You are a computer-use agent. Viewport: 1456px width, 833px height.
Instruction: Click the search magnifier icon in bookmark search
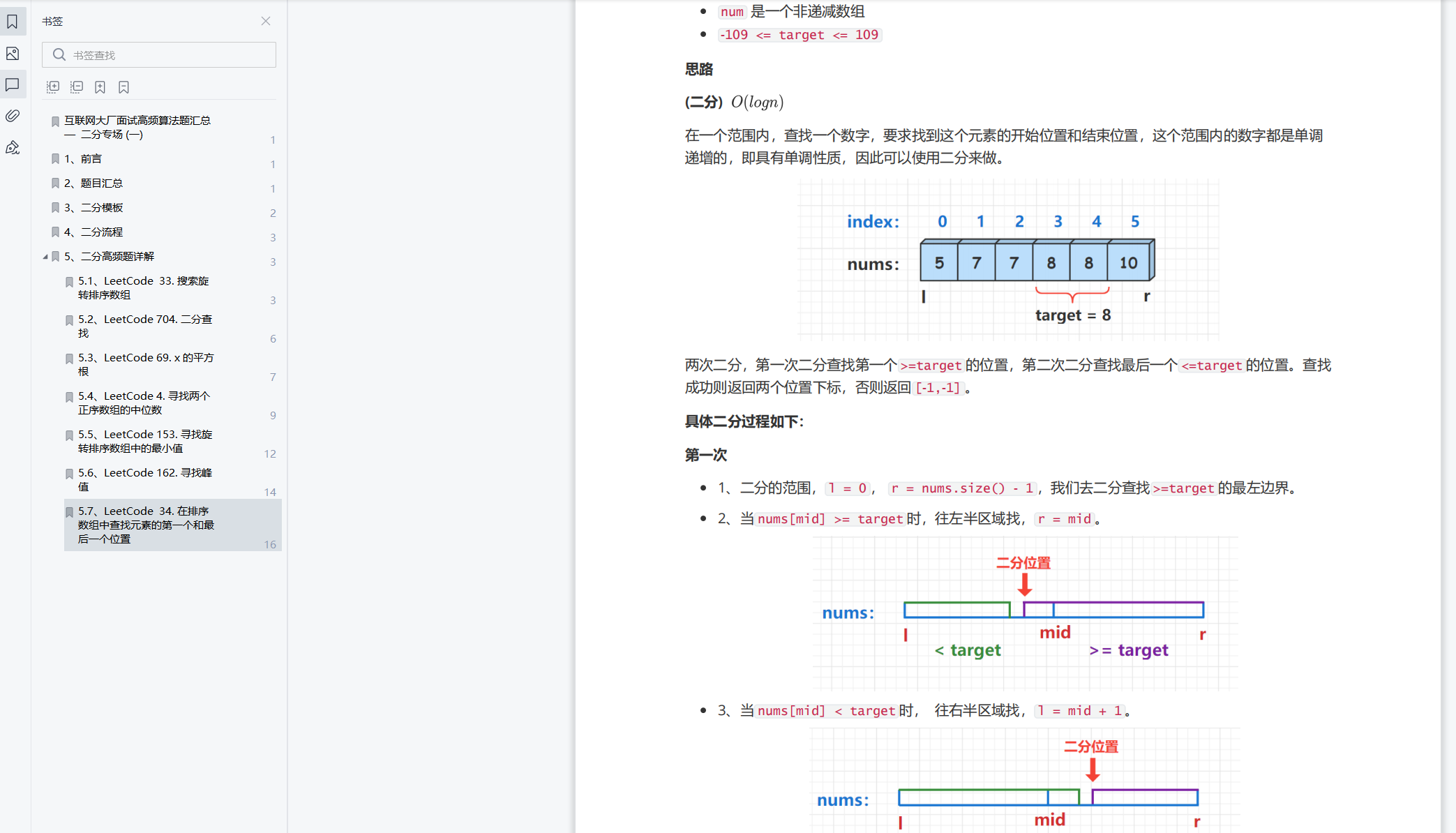pos(59,54)
